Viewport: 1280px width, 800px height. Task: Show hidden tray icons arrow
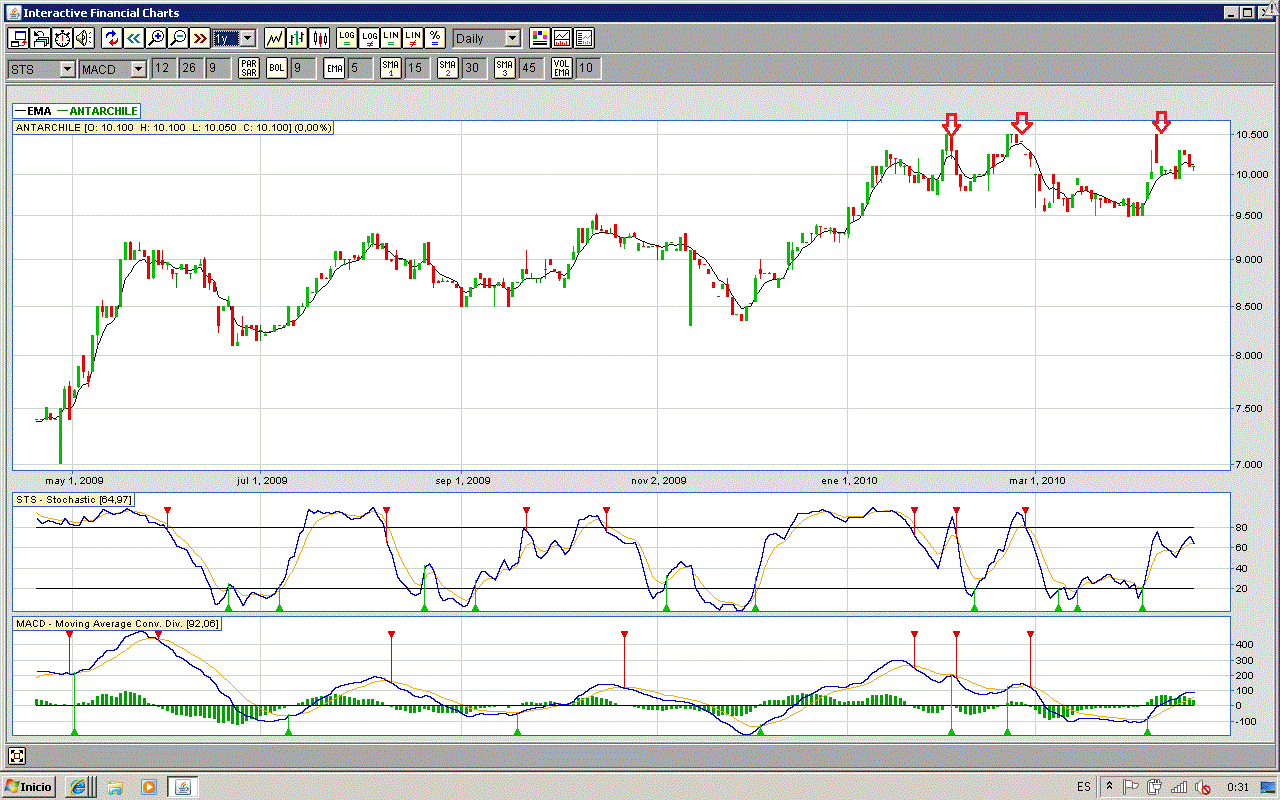point(1109,787)
